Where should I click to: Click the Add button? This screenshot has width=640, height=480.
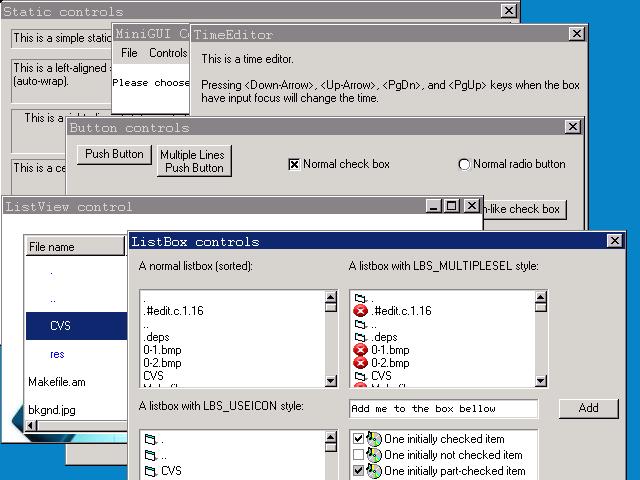pyautogui.click(x=588, y=408)
